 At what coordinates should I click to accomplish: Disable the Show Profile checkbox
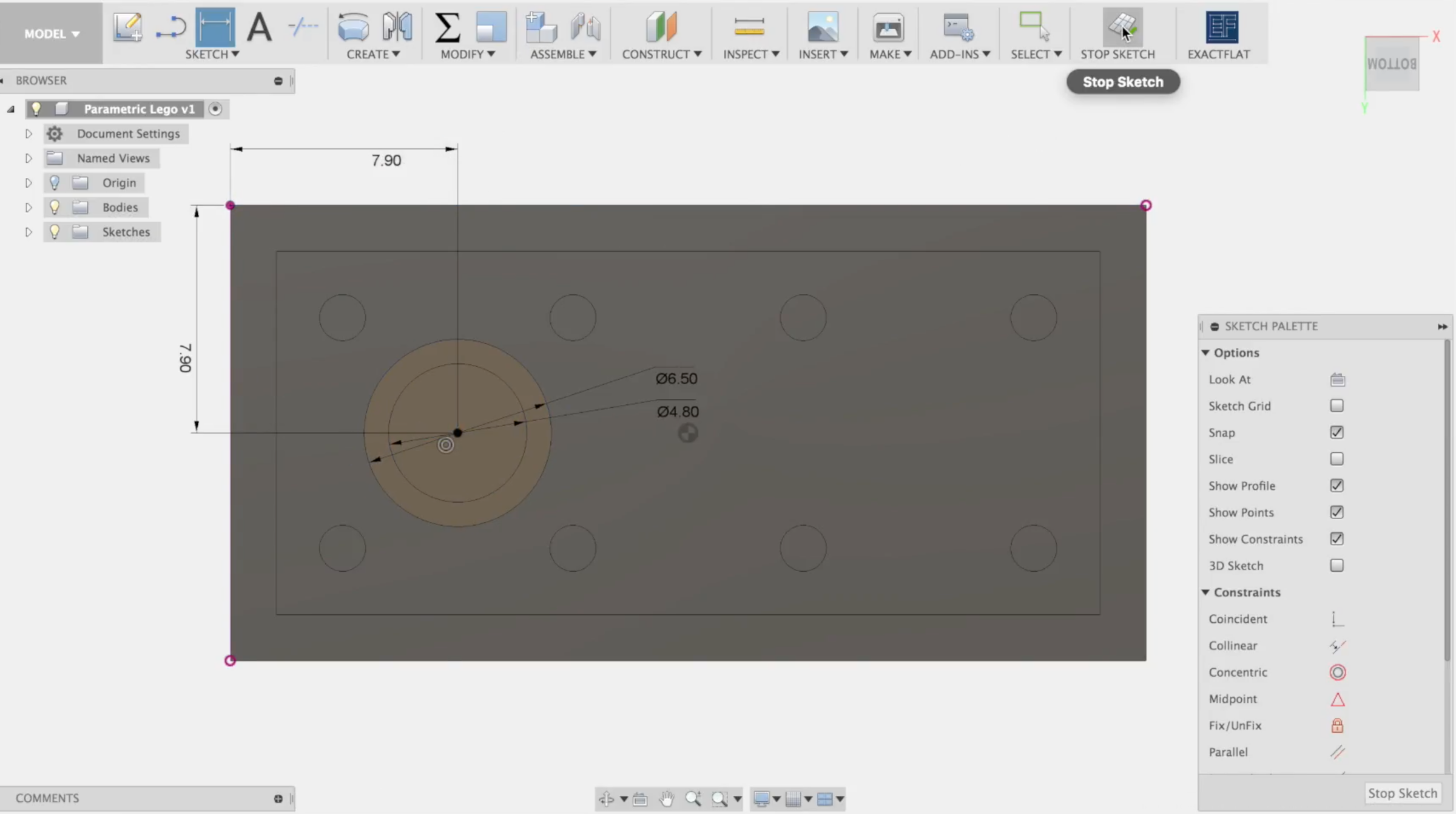tap(1337, 485)
